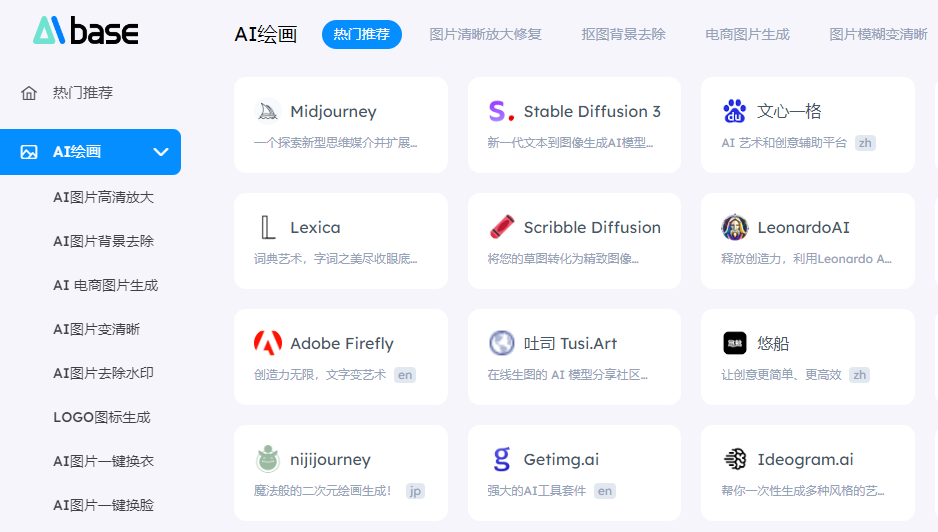938x532 pixels.
Task: Click the Stable Diffusion 3 logo icon
Action: coord(501,111)
